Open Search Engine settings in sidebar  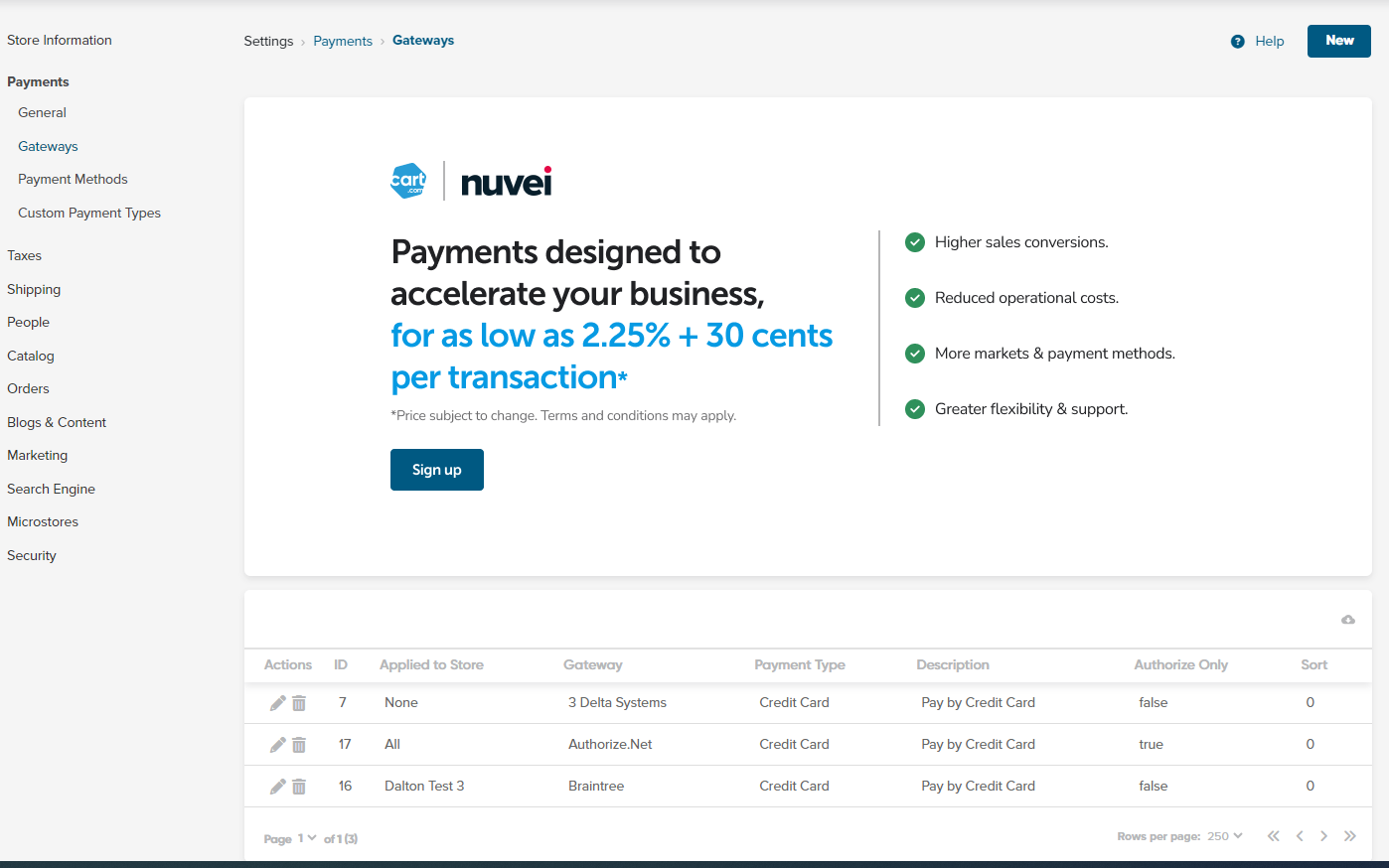coord(51,490)
